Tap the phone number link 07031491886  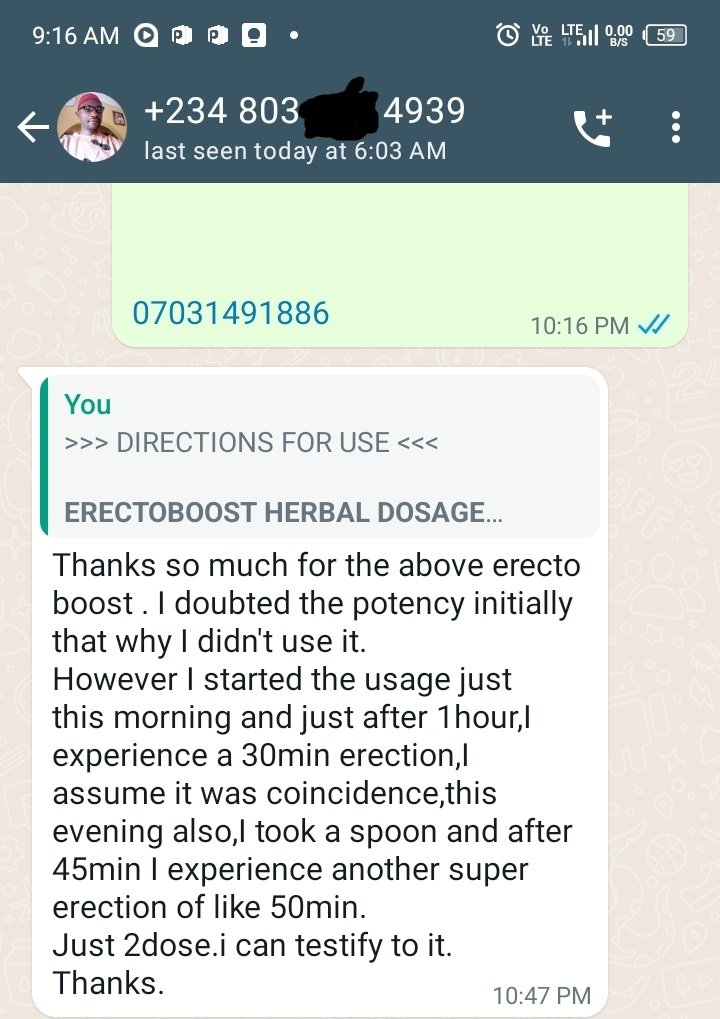tap(231, 313)
